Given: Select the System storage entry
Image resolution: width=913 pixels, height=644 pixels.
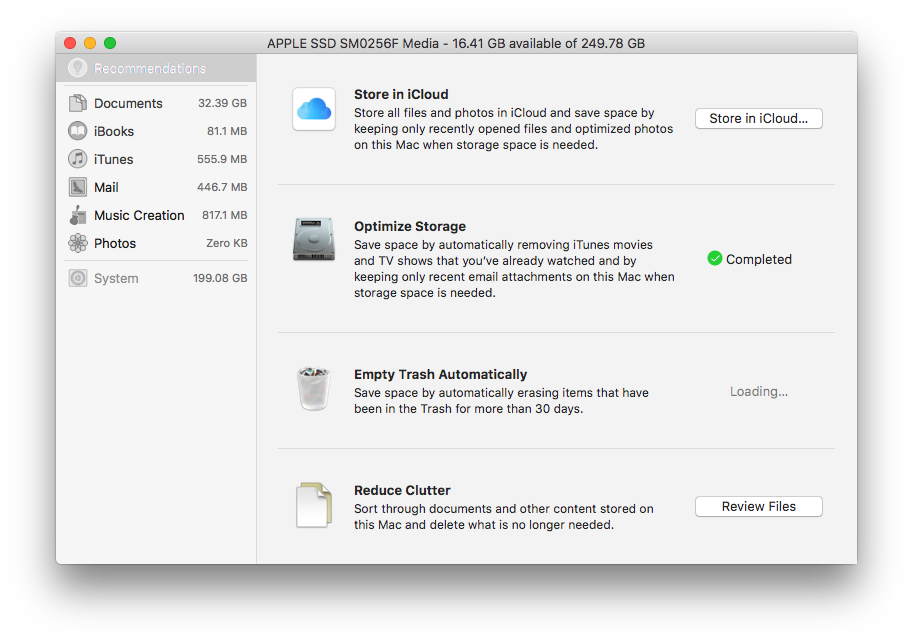Looking at the screenshot, I should click(116, 278).
